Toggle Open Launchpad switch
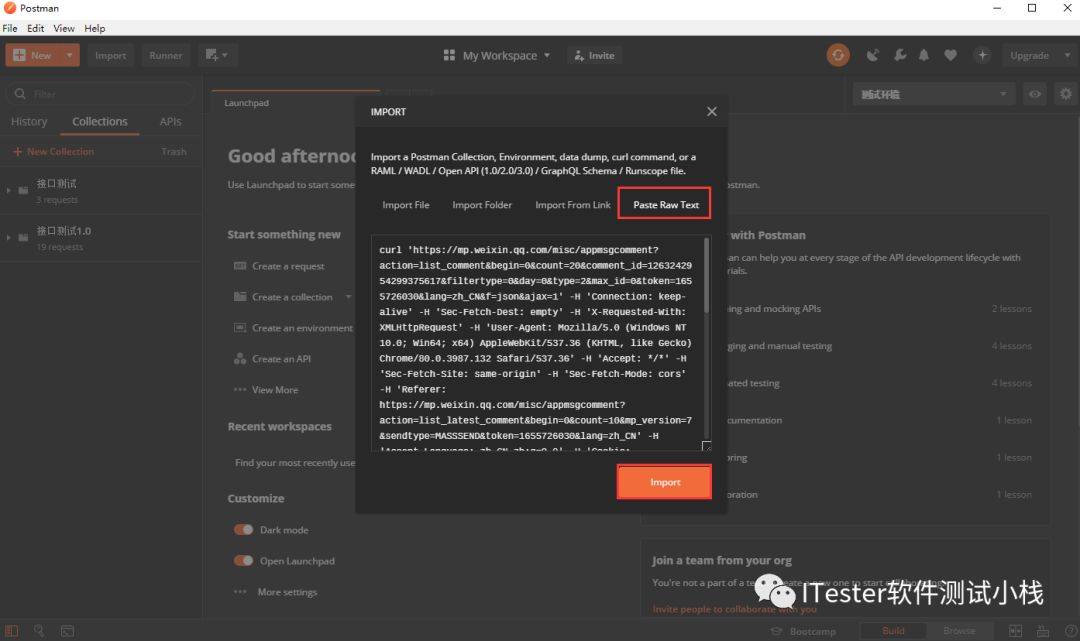This screenshot has width=1080, height=641. click(243, 560)
